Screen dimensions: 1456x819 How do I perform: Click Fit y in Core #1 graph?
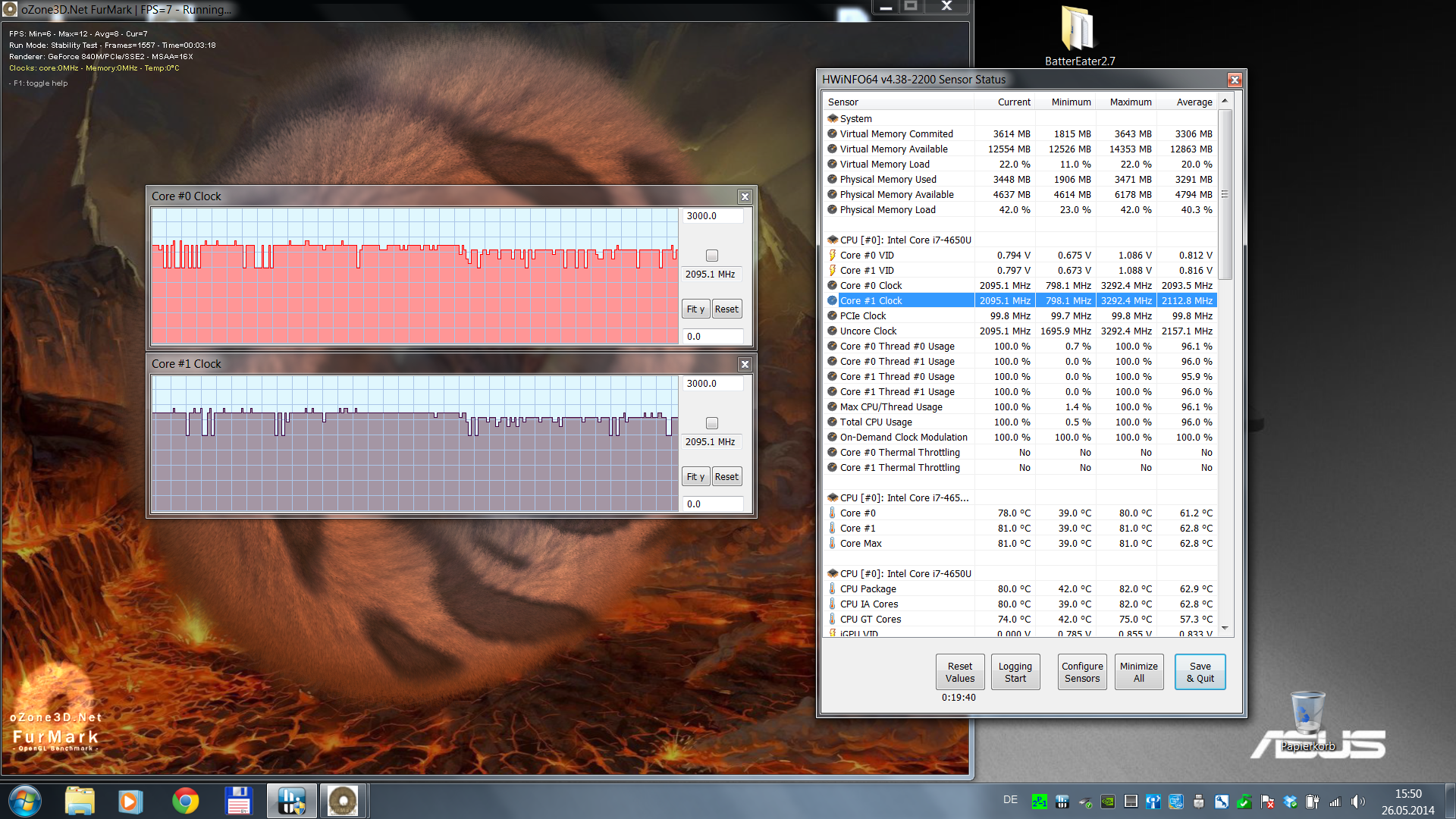click(695, 477)
